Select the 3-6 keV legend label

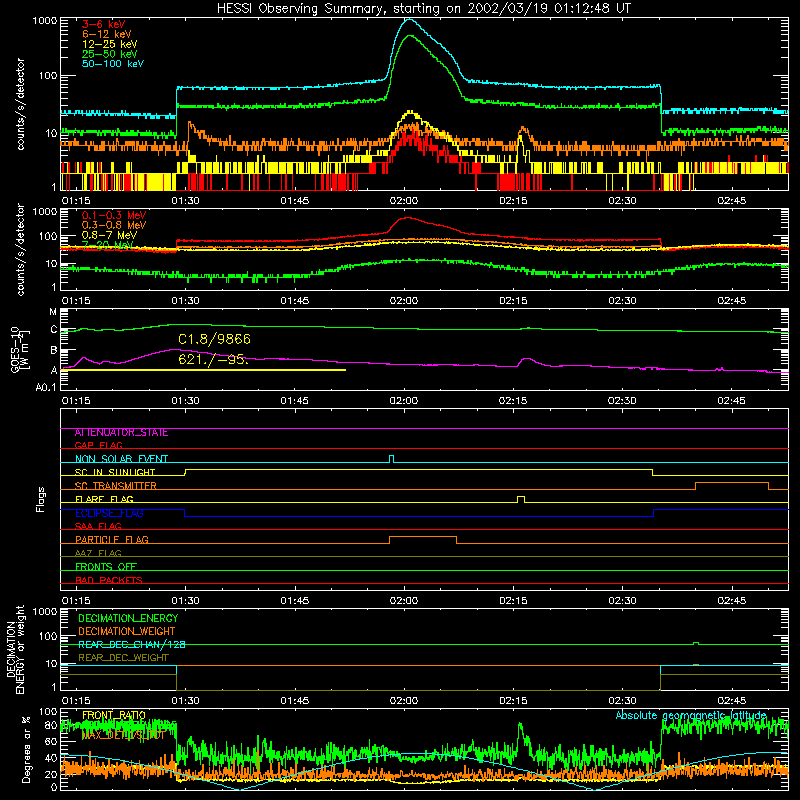[x=103, y=24]
